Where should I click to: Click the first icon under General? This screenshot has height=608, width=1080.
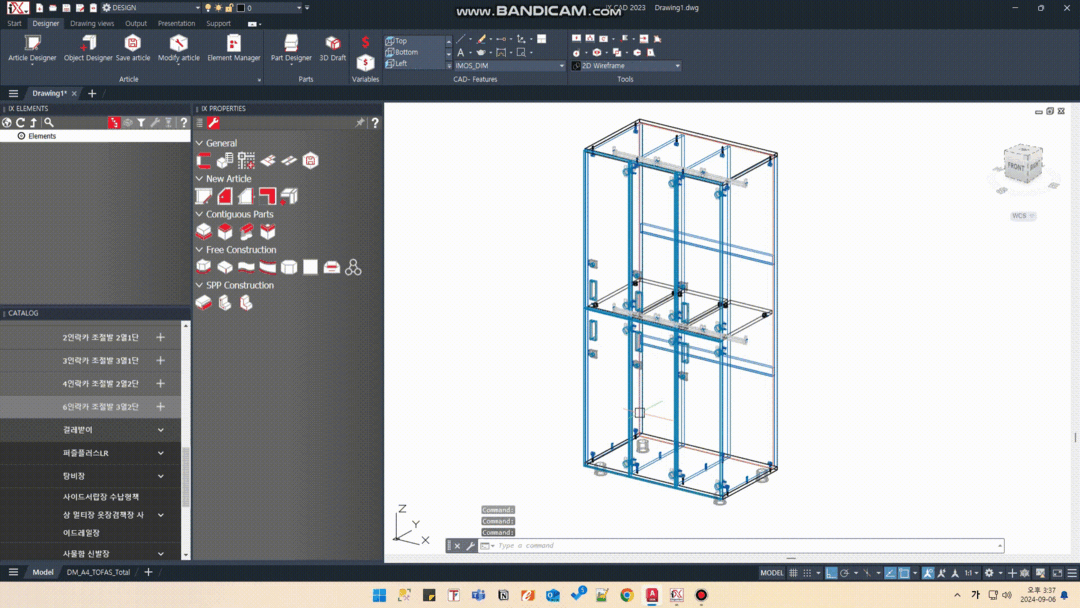pyautogui.click(x=203, y=160)
